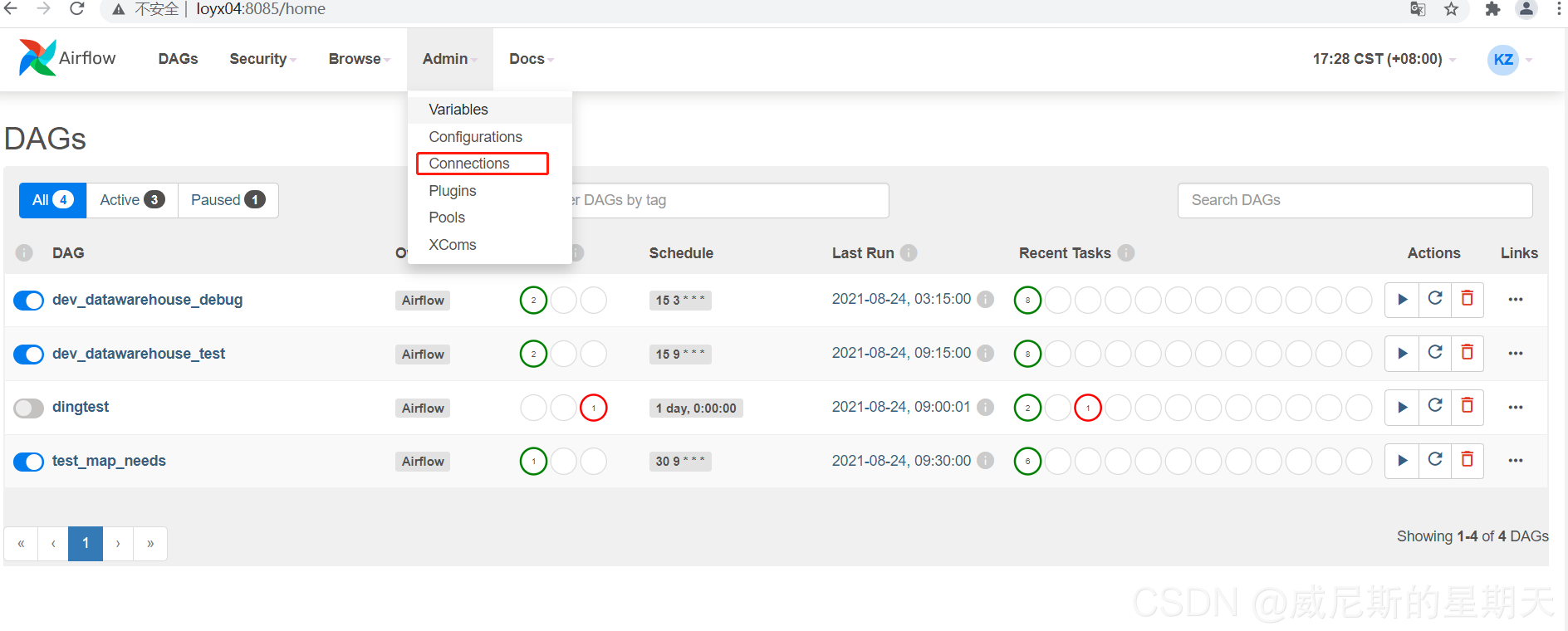Expand more links for test_map_needs row

(x=1516, y=461)
